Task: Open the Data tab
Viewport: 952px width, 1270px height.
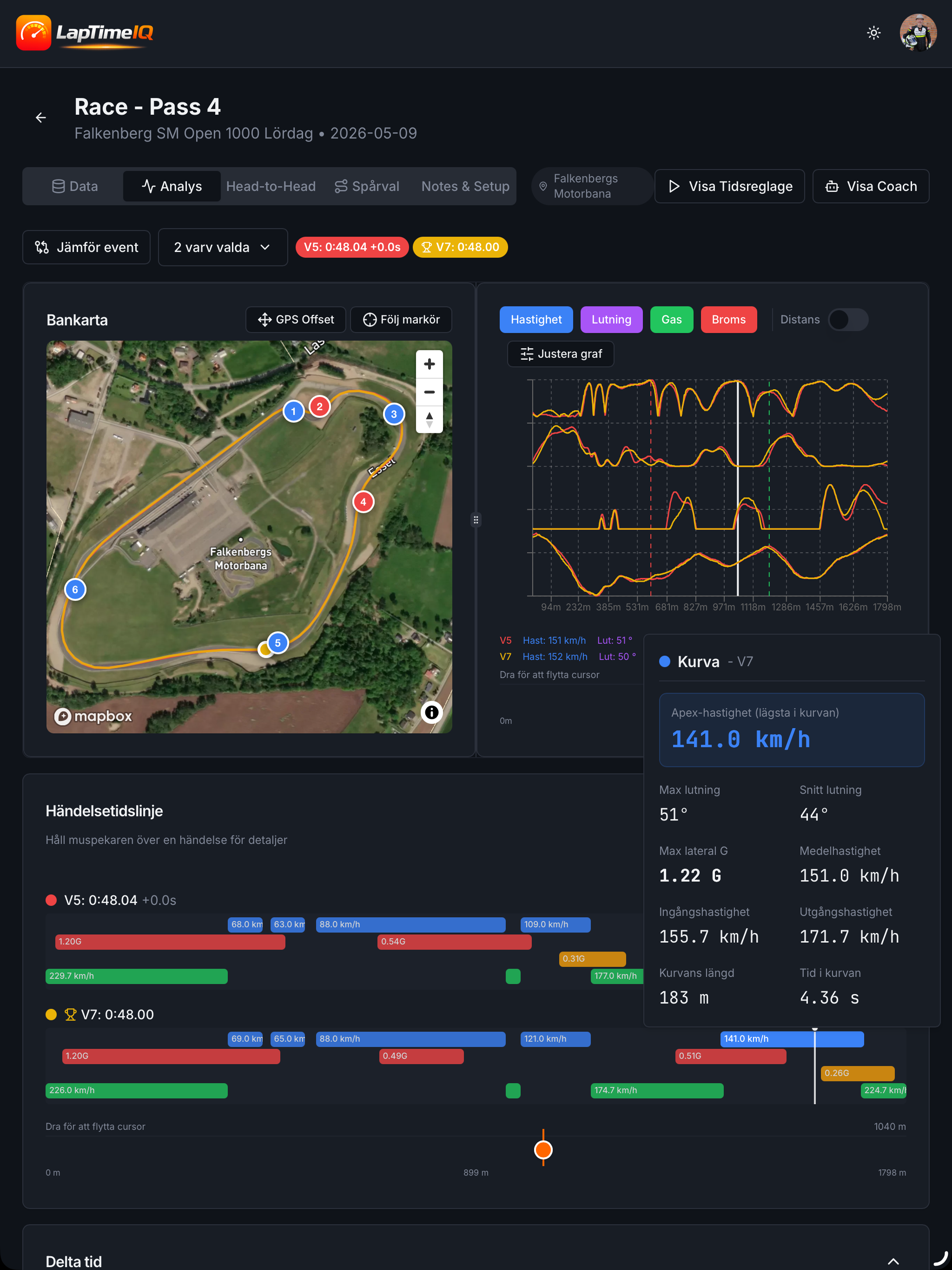Action: 75,186
